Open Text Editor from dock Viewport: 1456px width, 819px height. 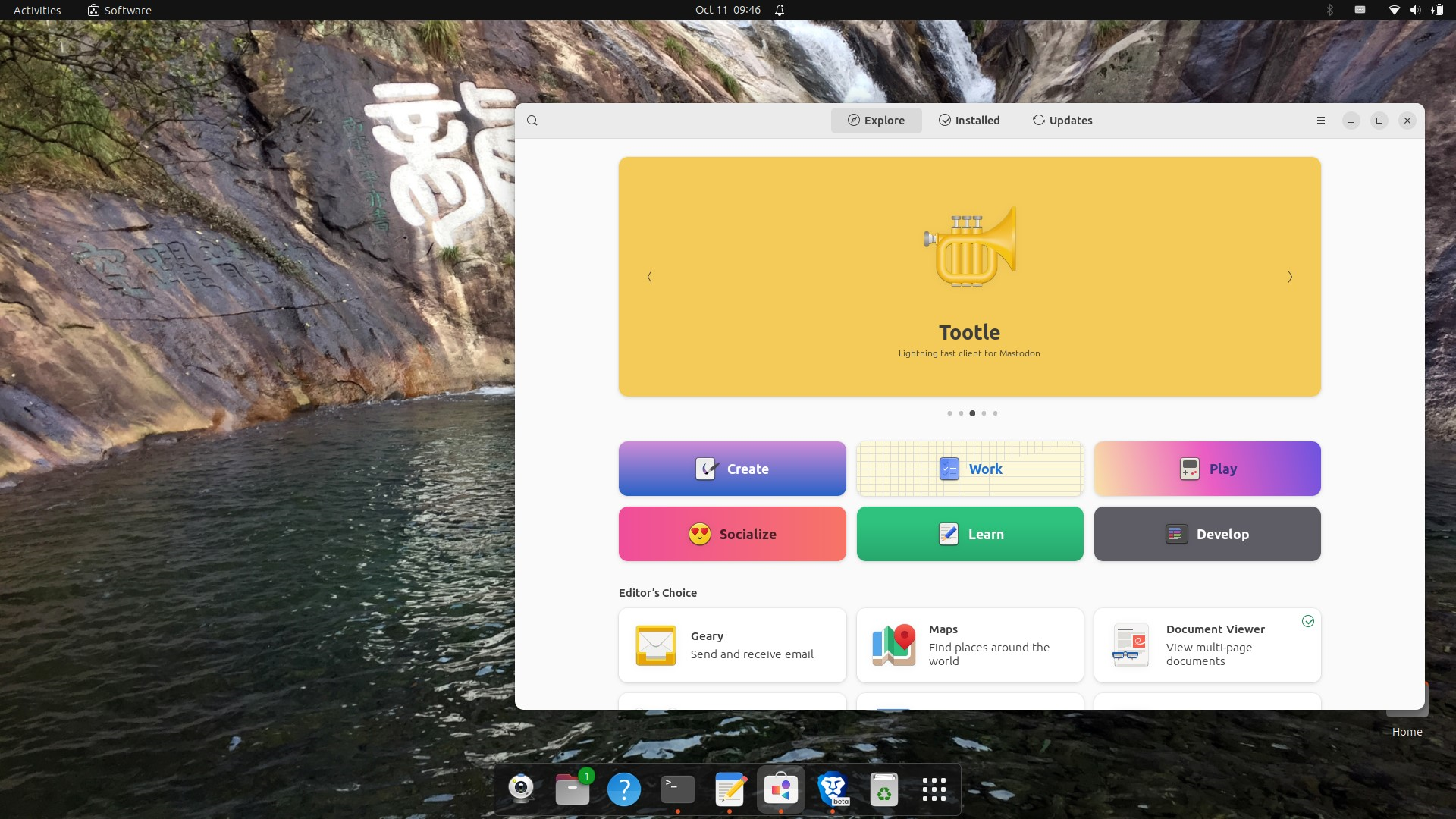(730, 789)
